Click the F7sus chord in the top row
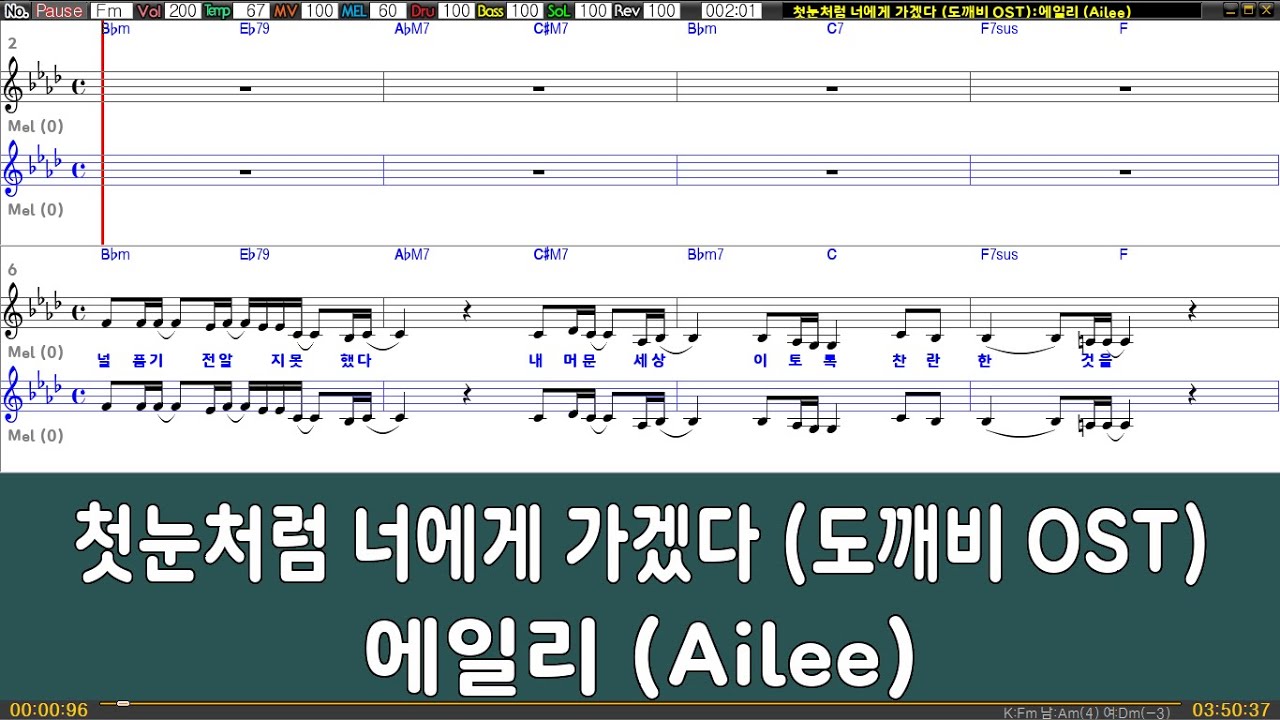 pyautogui.click(x=1000, y=29)
